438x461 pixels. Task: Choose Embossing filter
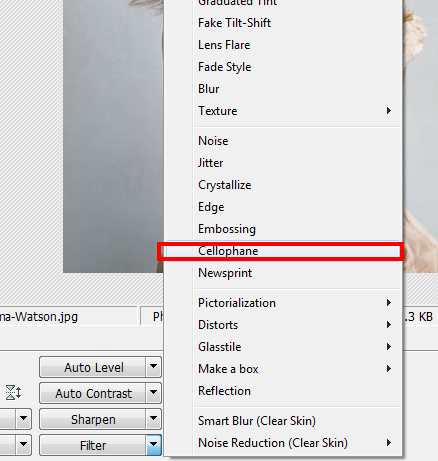[x=283, y=229]
